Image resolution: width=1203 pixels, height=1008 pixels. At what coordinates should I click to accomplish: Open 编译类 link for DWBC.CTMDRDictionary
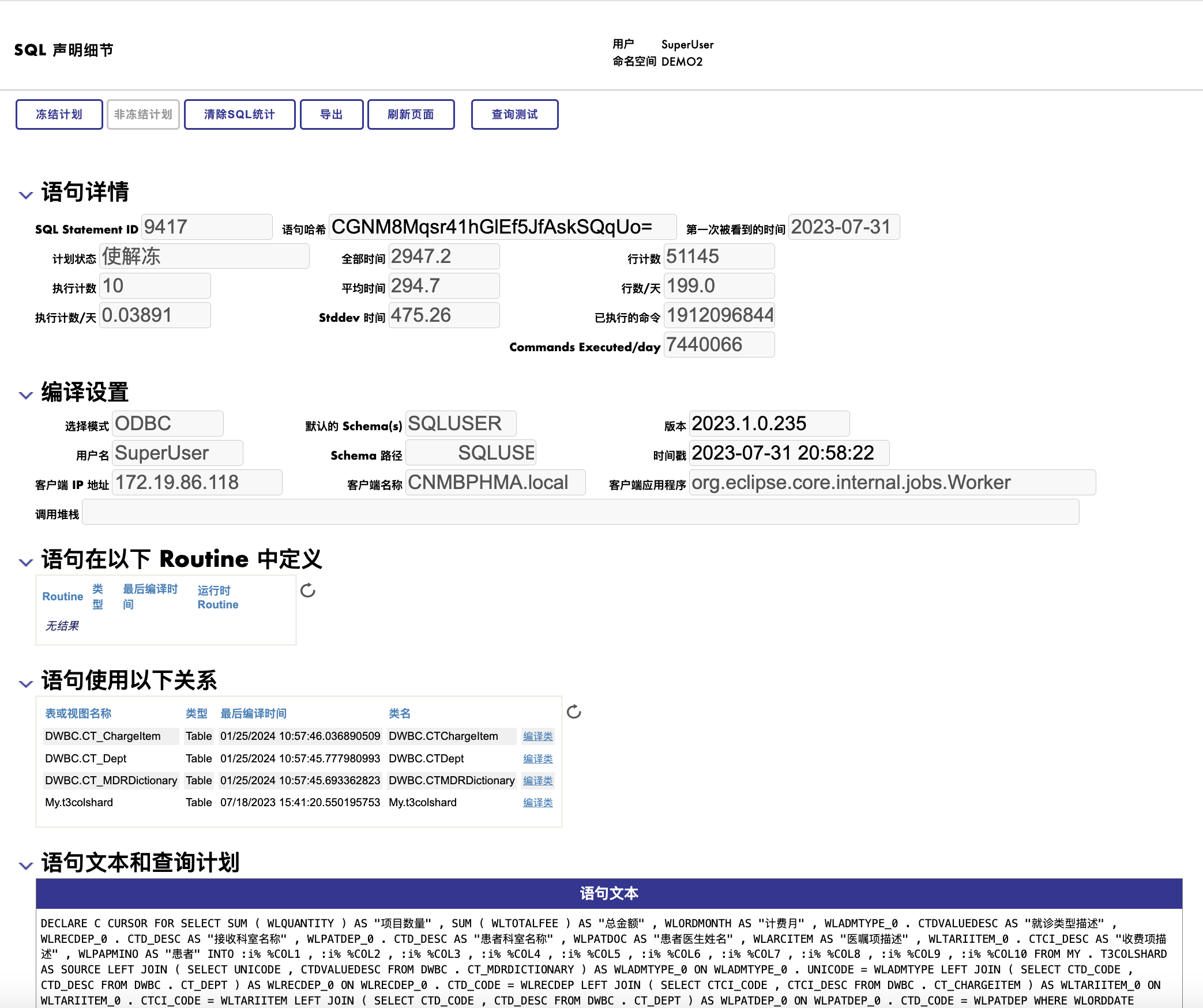point(537,781)
